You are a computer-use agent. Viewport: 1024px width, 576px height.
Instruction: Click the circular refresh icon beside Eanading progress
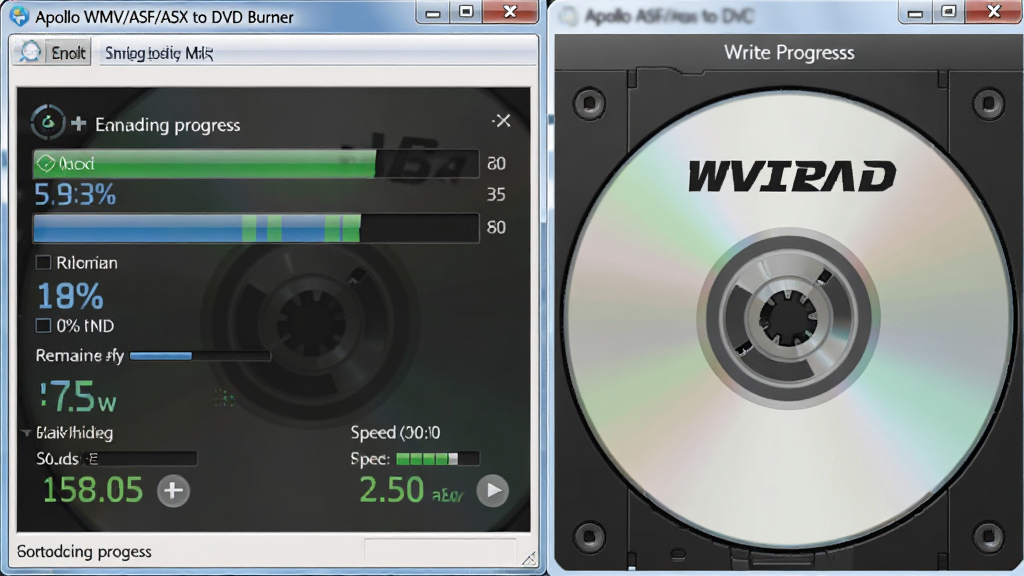point(47,122)
